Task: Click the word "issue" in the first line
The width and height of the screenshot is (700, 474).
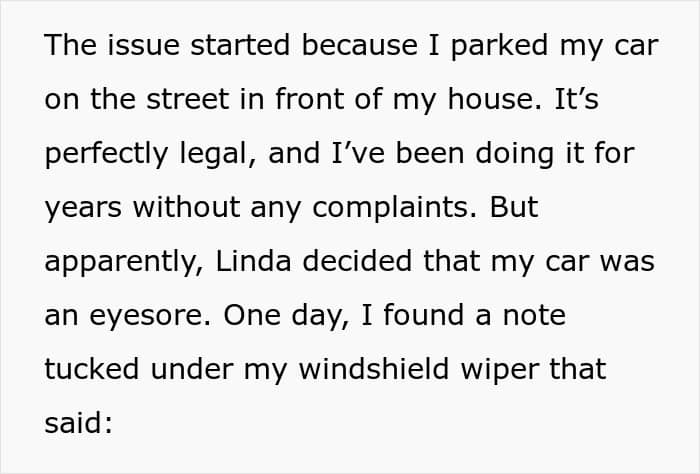Action: 143,45
